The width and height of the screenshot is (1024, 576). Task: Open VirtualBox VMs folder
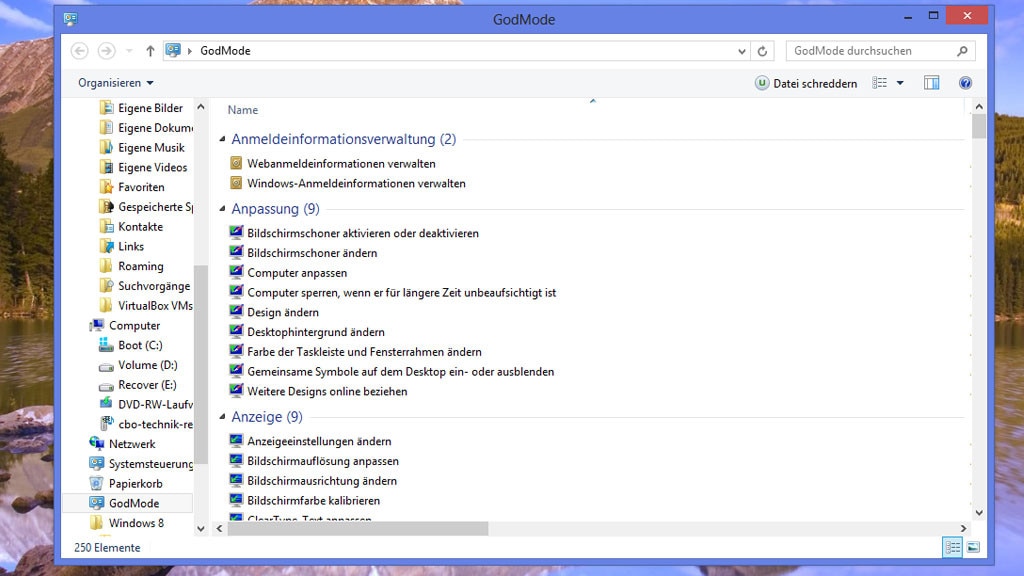(x=146, y=306)
